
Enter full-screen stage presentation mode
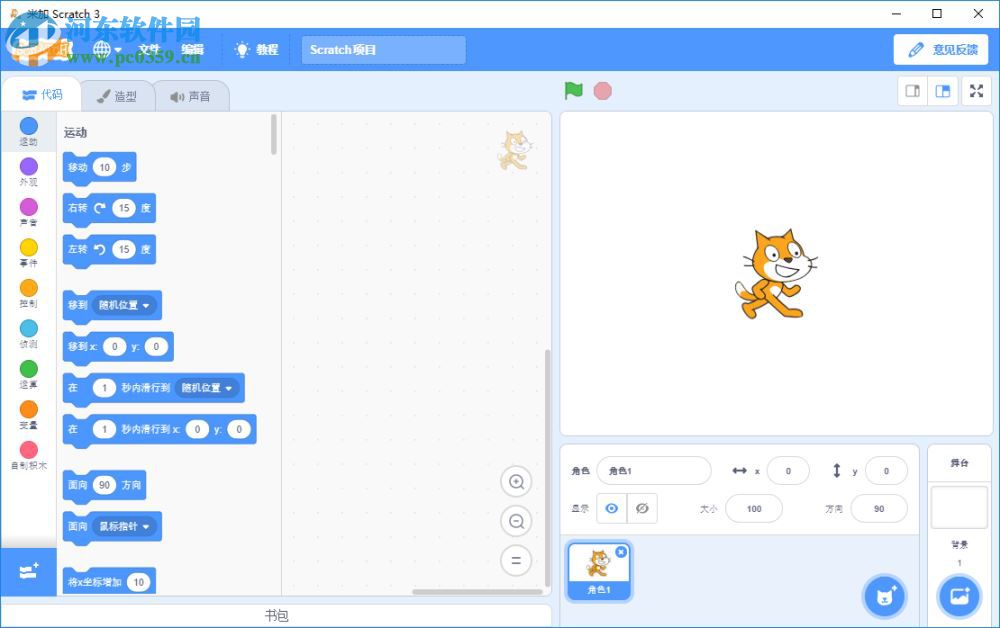tap(976, 90)
